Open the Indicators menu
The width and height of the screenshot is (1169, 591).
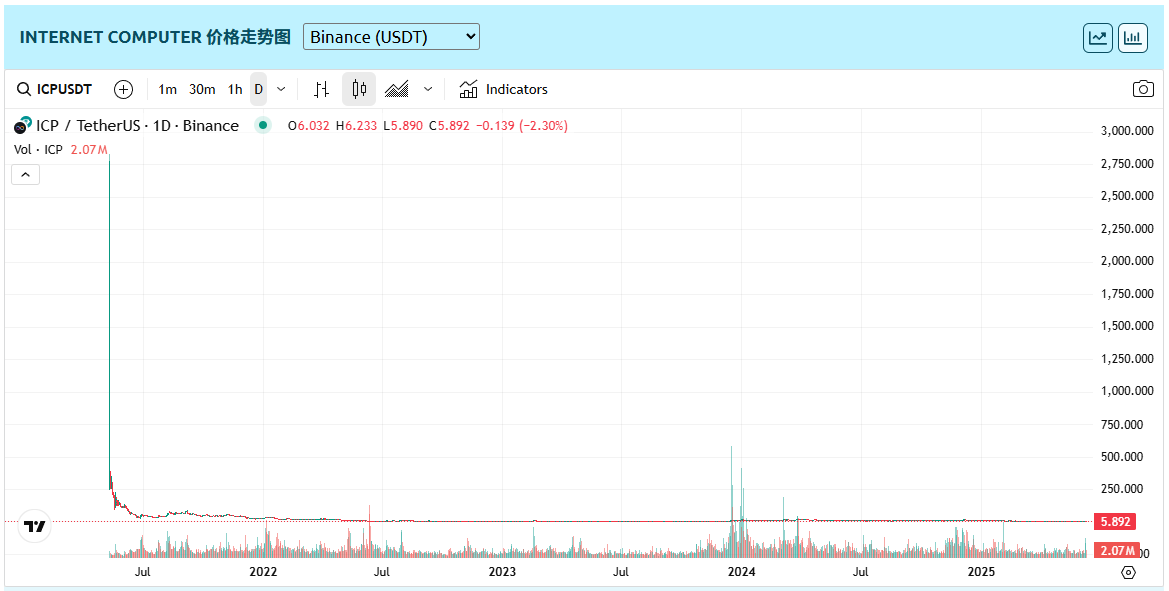[504, 89]
